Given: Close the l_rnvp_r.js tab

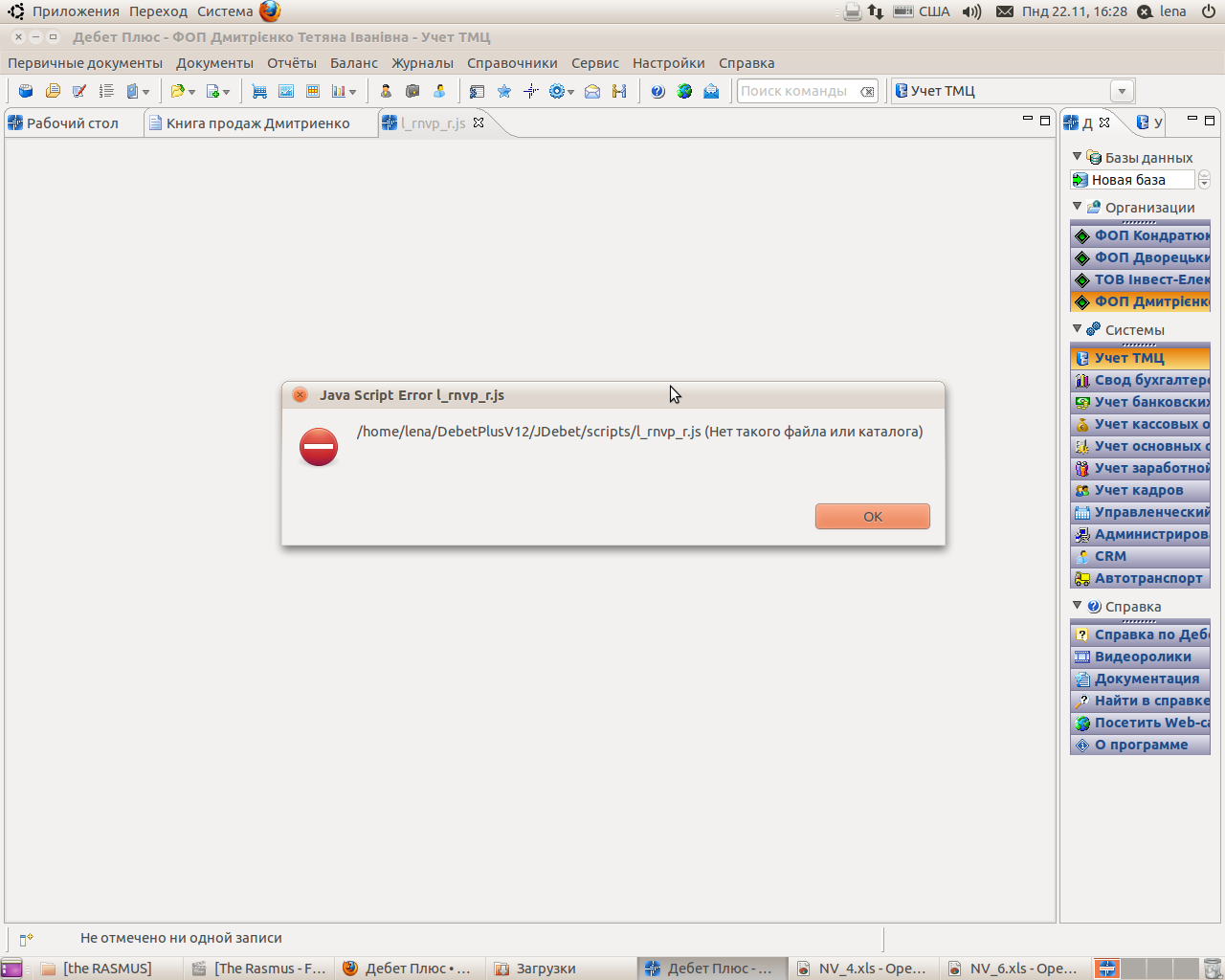Looking at the screenshot, I should [479, 122].
